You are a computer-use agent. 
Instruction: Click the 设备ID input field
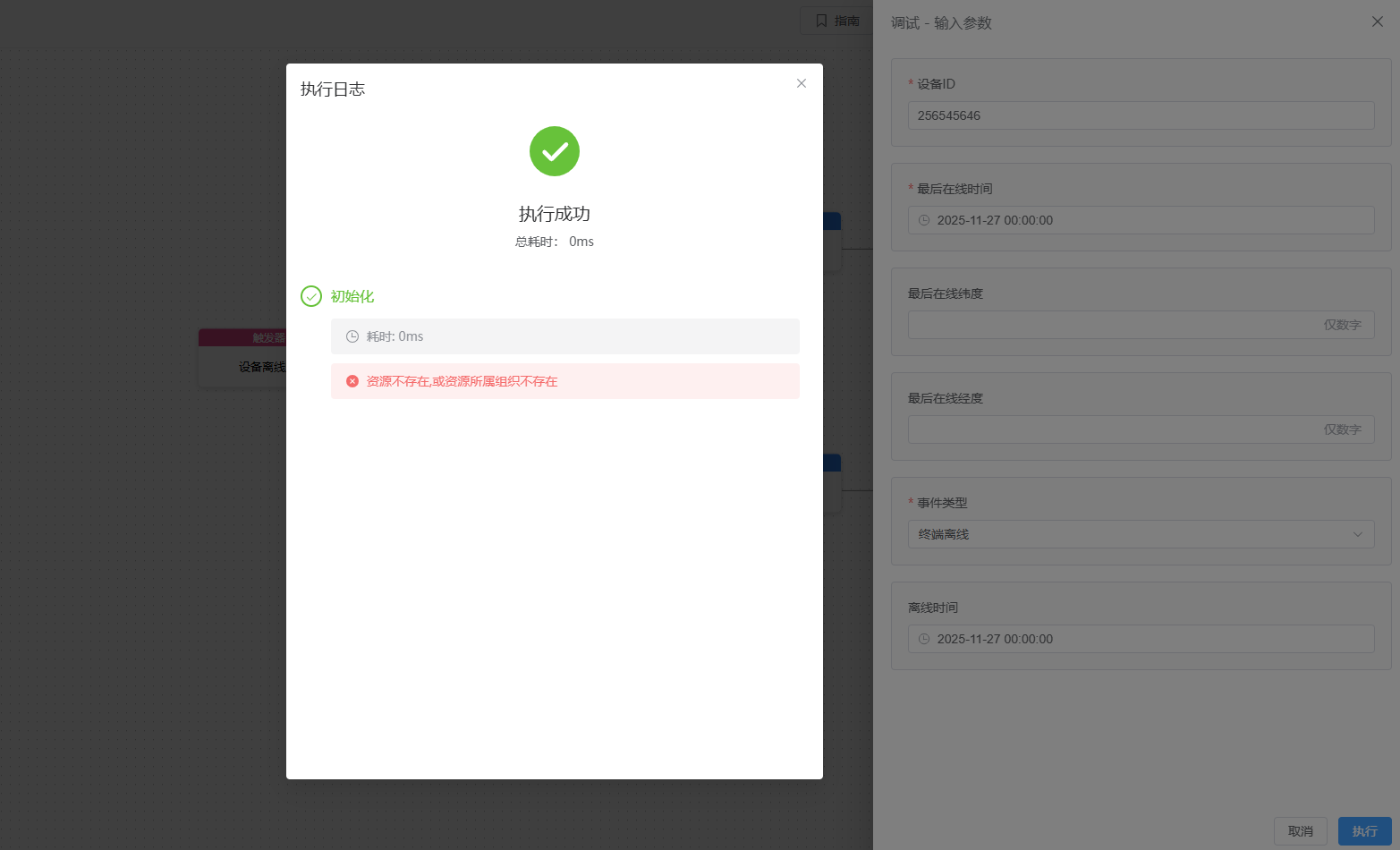pos(1141,115)
